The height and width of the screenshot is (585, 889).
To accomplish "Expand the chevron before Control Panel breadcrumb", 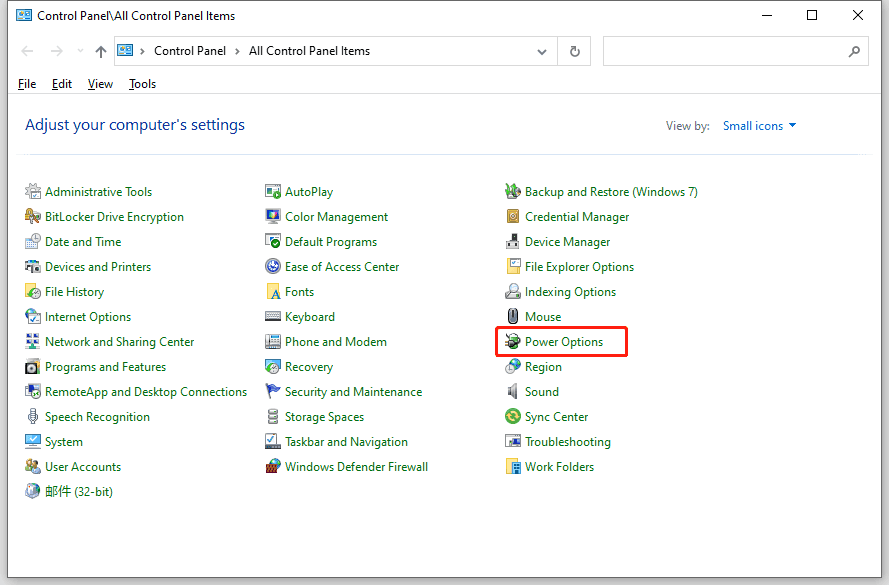I will pos(142,51).
